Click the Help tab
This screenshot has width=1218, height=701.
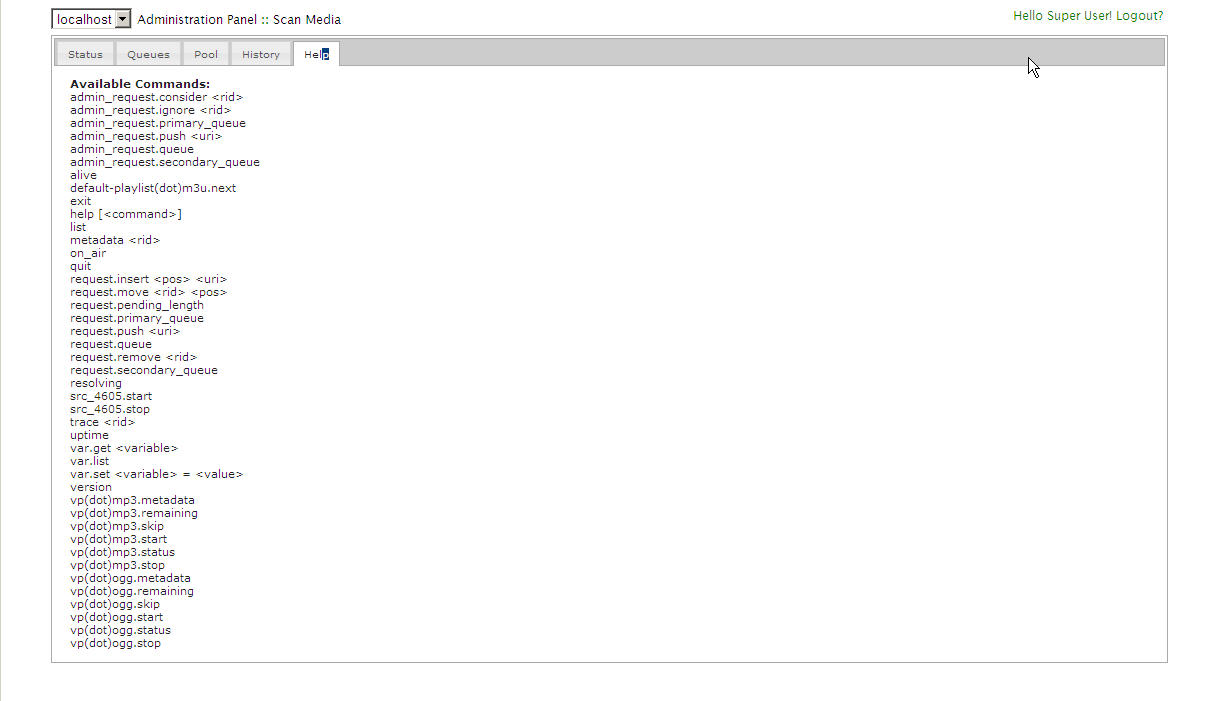(316, 54)
